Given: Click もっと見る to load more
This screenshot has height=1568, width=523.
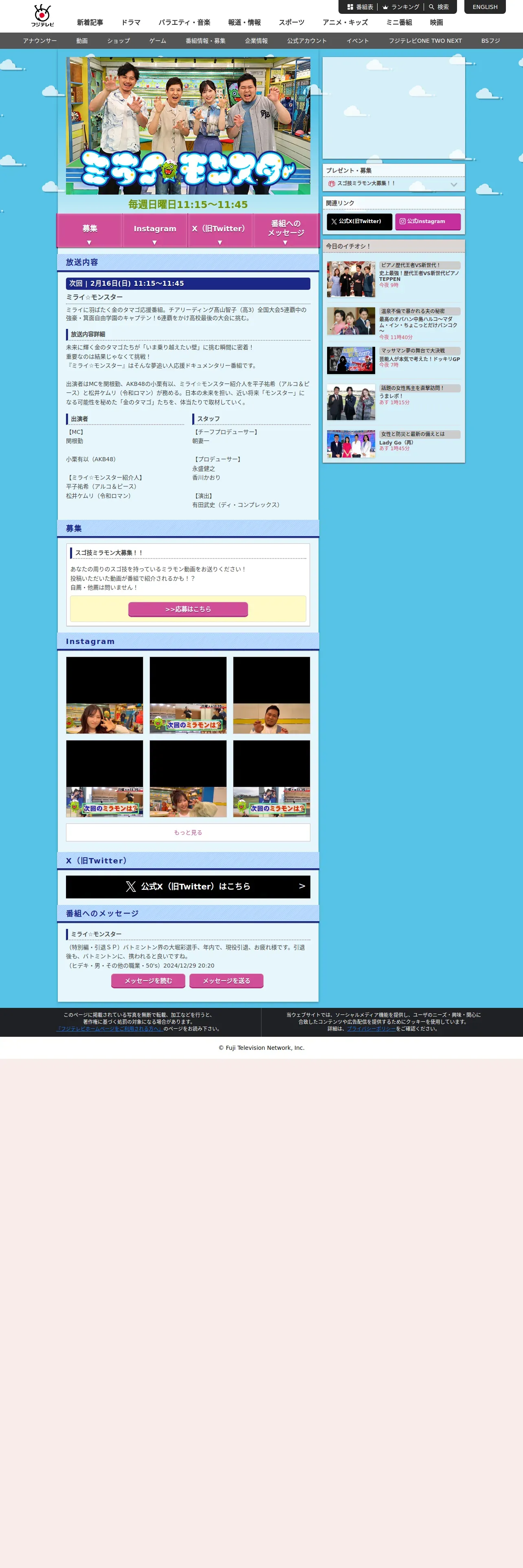Looking at the screenshot, I should click(188, 833).
